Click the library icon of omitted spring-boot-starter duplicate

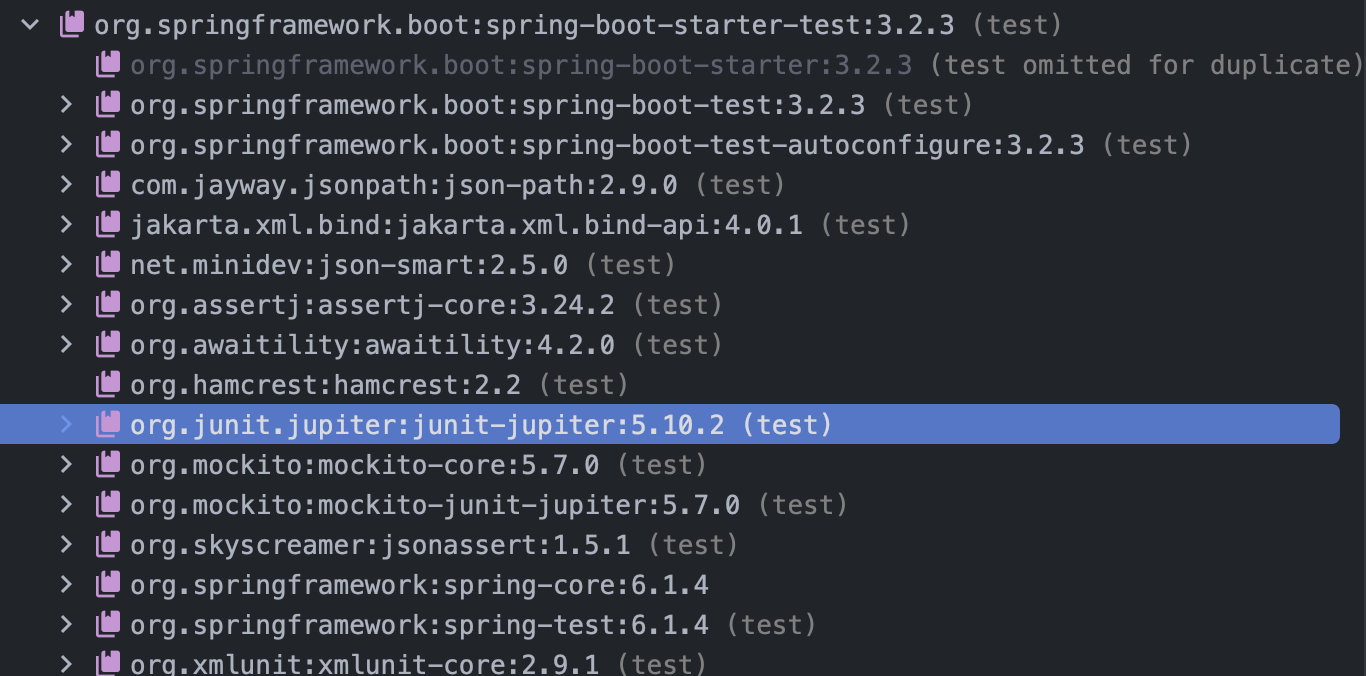108,65
